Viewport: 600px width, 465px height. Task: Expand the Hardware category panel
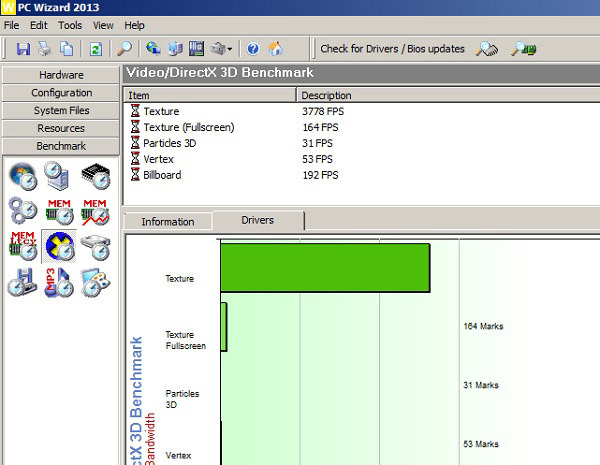click(x=61, y=75)
